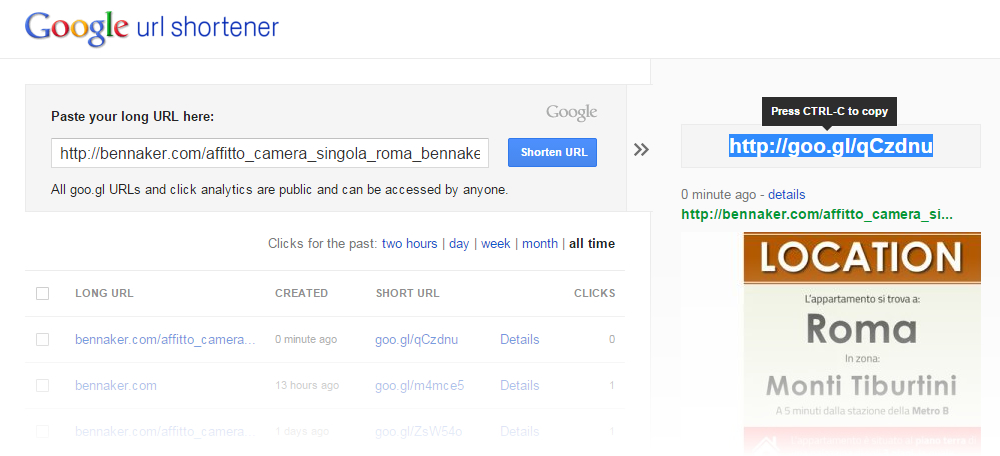Click the Google url shortener logo
The width and height of the screenshot is (1000, 456).
[x=152, y=28]
